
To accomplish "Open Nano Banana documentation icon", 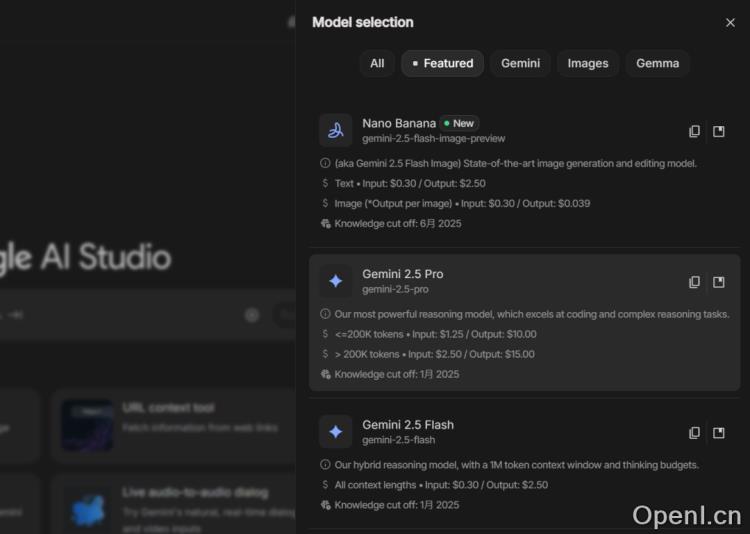I will coord(718,131).
